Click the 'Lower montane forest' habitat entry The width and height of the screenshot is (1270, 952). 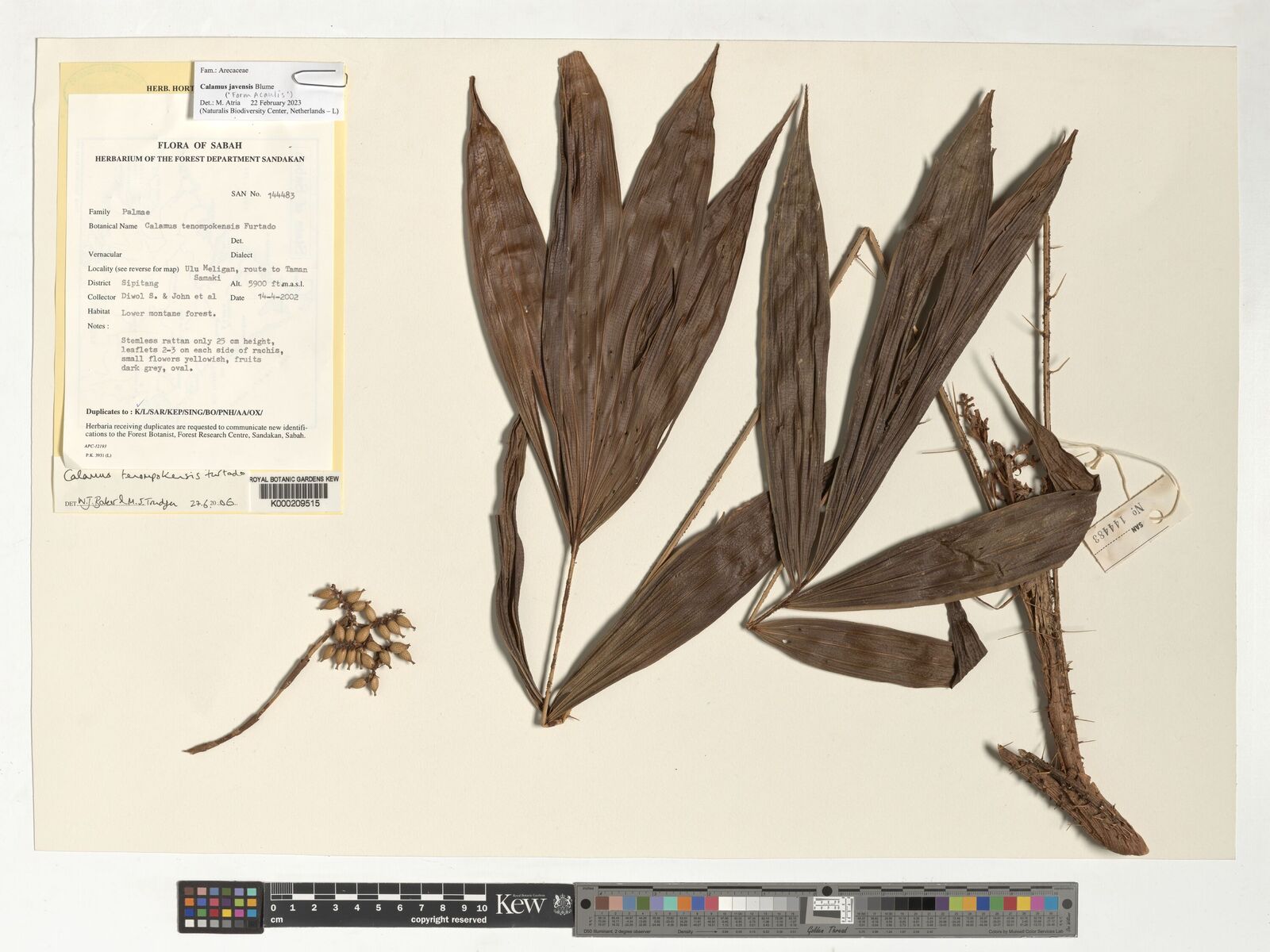pyautogui.click(x=167, y=313)
